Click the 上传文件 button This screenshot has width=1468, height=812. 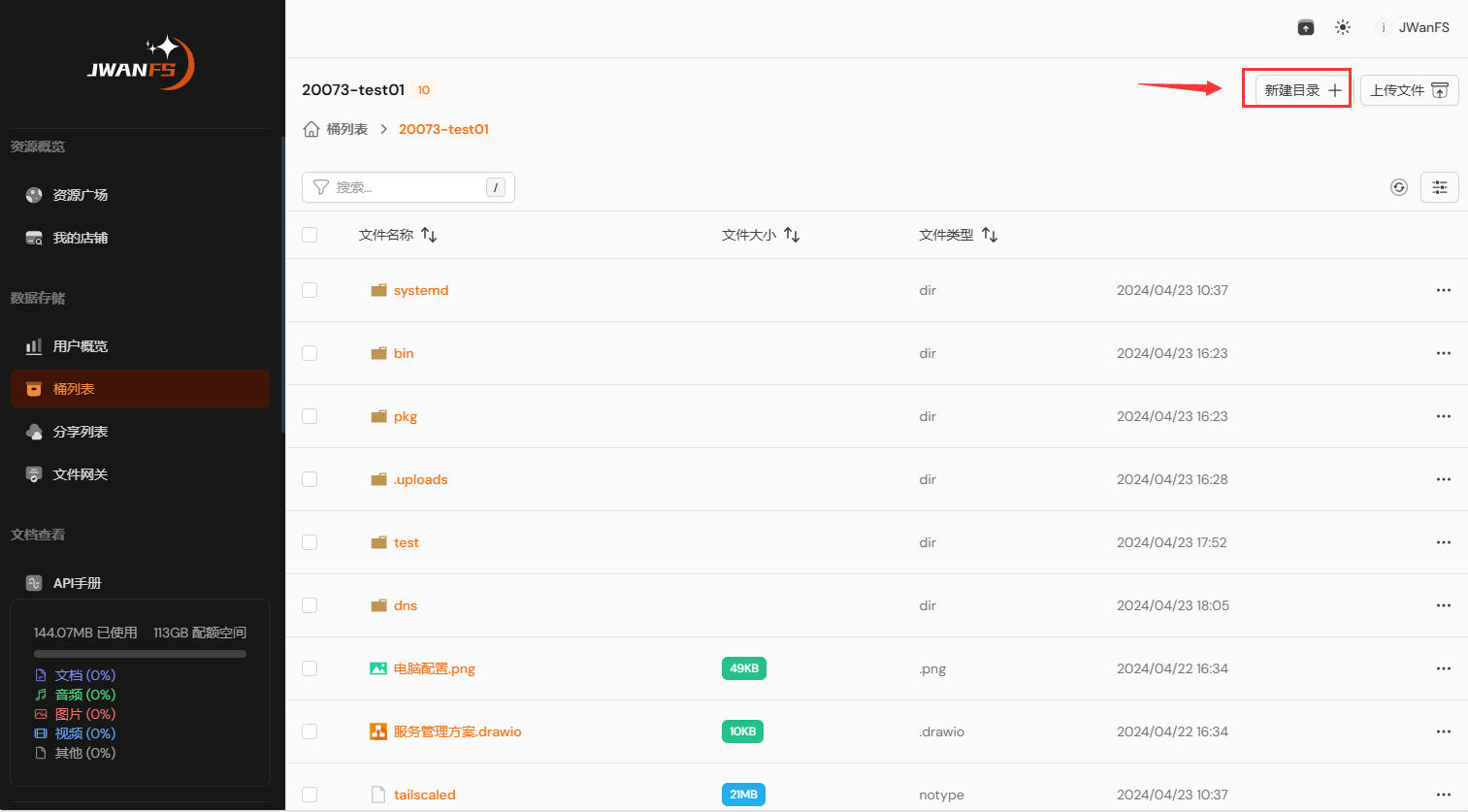[x=1410, y=90]
